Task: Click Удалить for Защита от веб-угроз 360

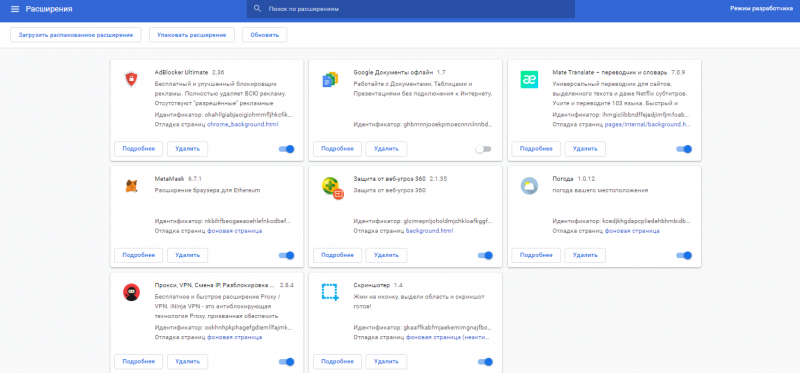Action: [386, 255]
